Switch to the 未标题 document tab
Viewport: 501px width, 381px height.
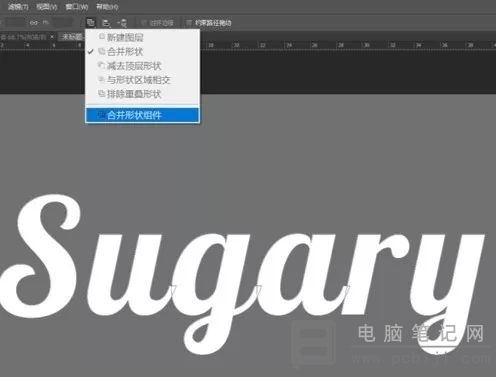coord(72,37)
